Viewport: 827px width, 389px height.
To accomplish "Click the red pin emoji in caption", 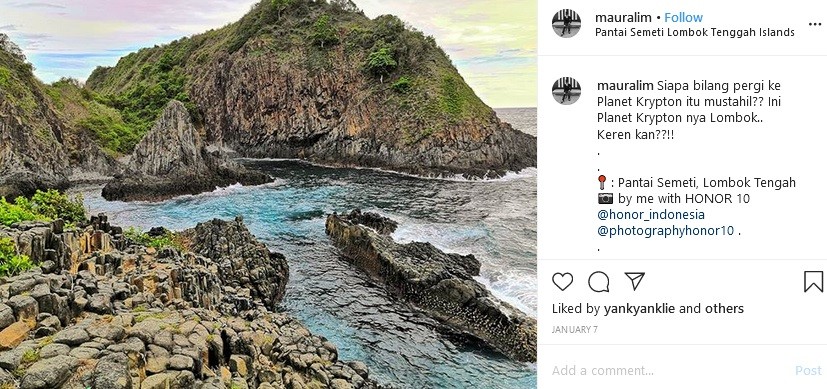I will pos(602,182).
